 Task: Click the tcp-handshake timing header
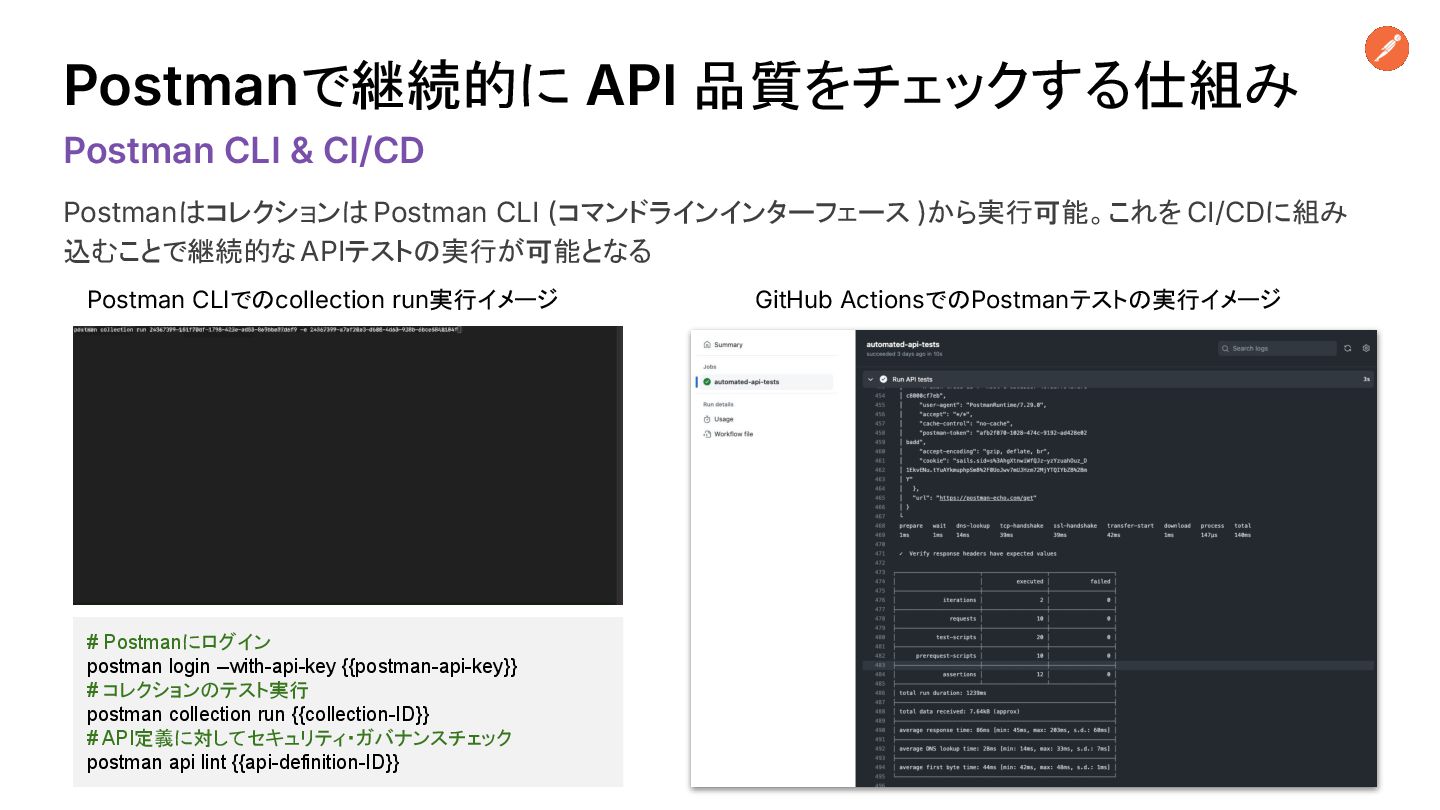[1021, 525]
